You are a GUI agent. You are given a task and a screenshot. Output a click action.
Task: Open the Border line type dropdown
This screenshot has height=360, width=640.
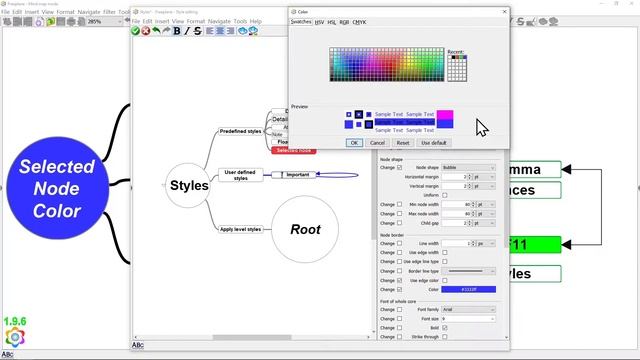click(469, 271)
